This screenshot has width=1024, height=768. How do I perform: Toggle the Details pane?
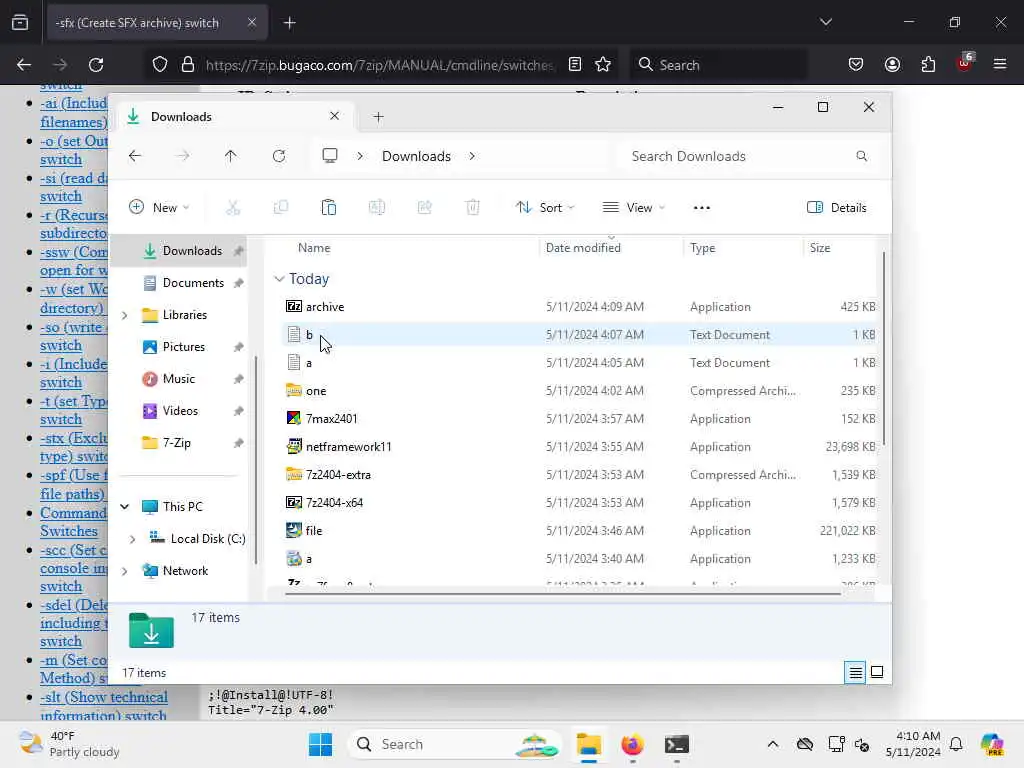coord(837,208)
